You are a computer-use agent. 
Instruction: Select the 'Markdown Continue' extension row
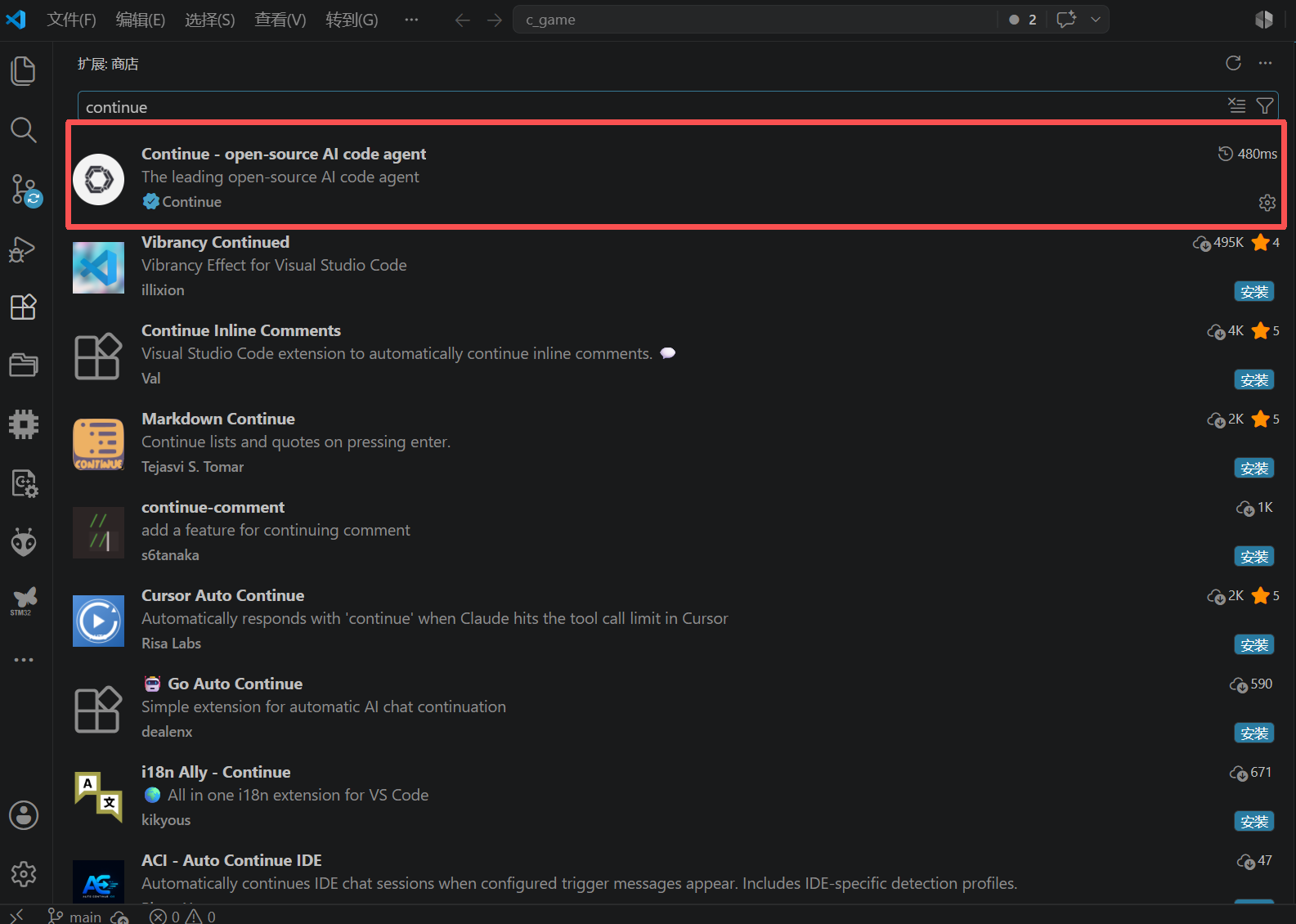point(673,443)
